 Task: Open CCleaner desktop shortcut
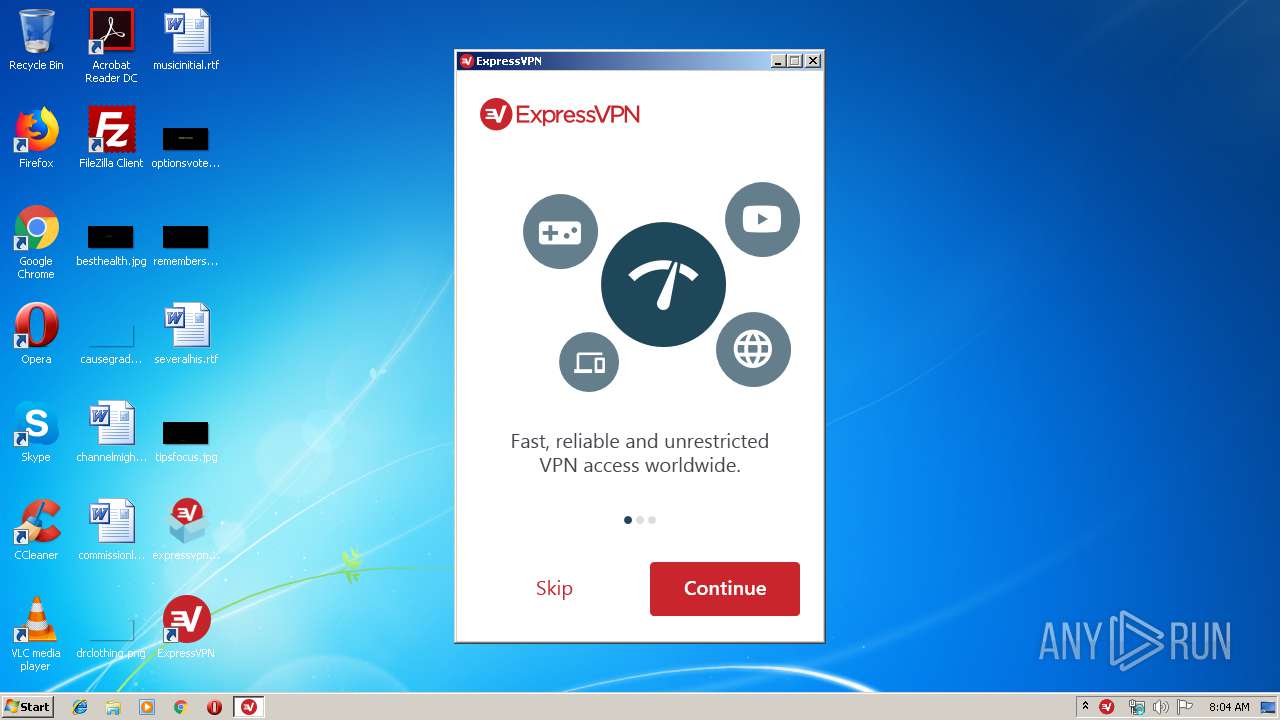tap(36, 531)
